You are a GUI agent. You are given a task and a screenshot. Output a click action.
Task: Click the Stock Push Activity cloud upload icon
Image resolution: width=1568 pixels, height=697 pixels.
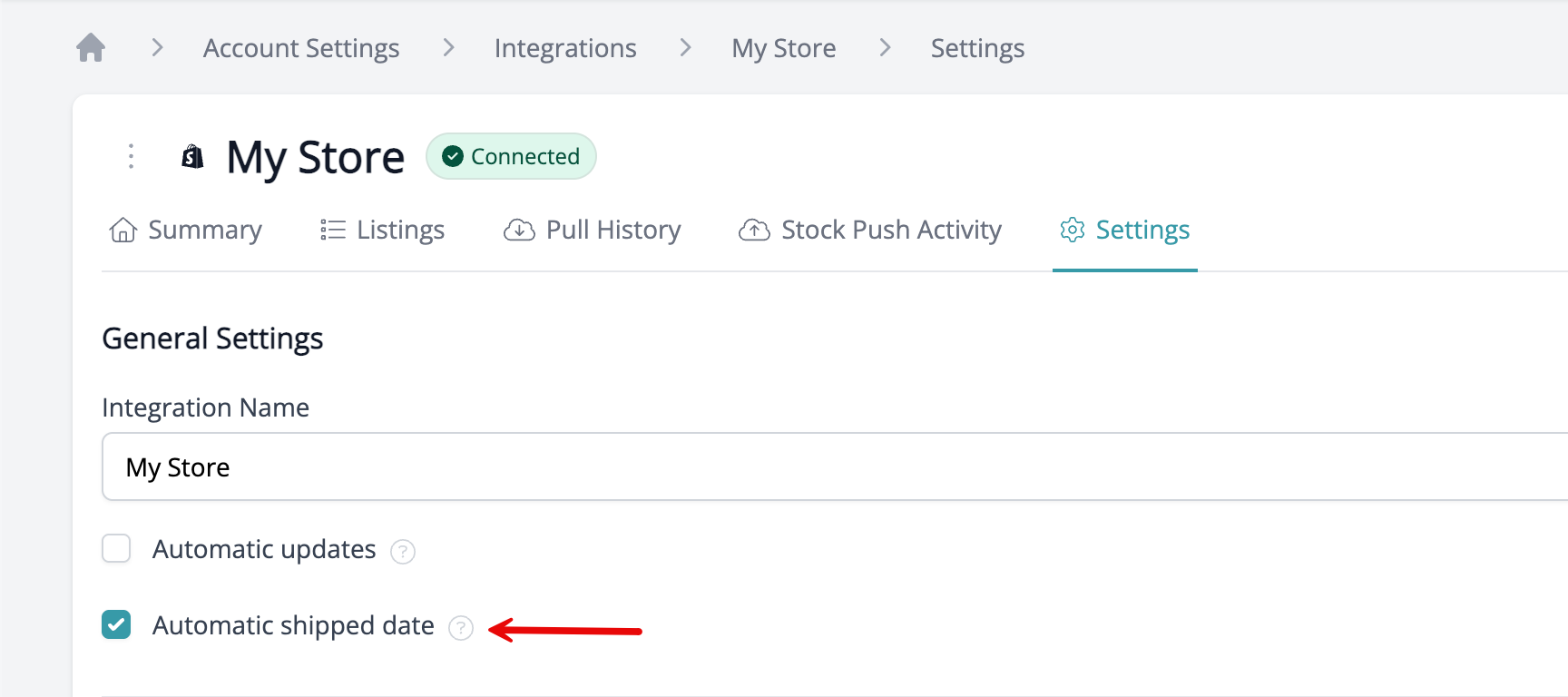coord(754,230)
